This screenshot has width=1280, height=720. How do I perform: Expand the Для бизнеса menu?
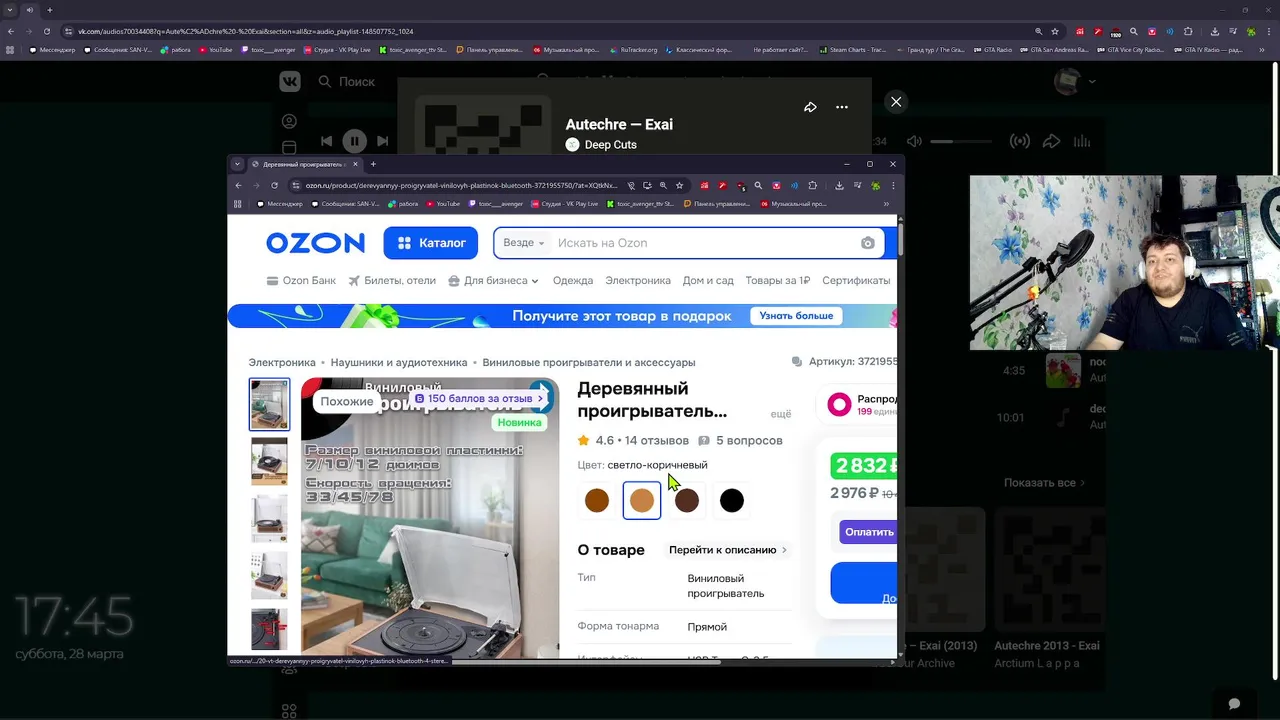pos(494,281)
